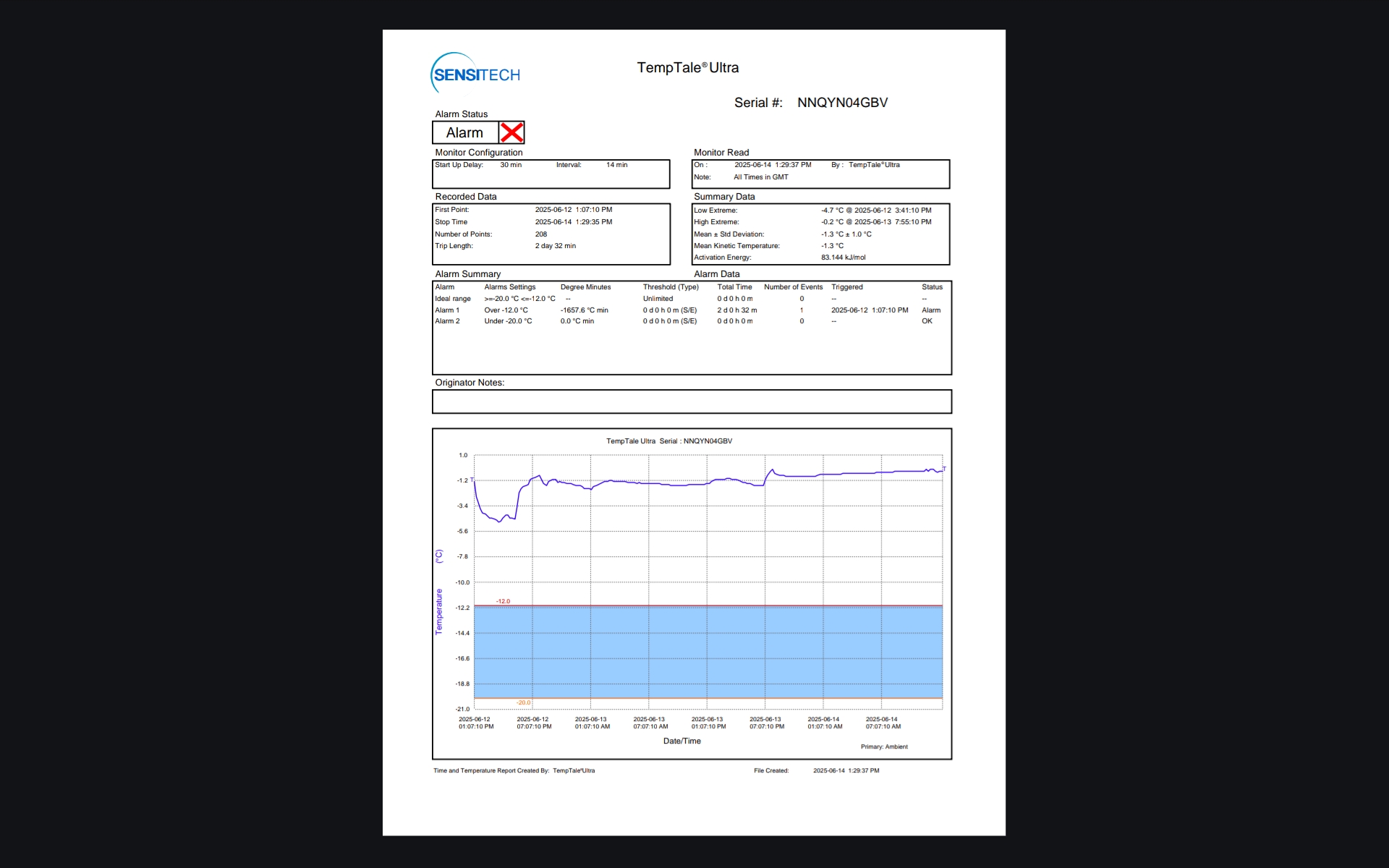
Task: Click the File Created timestamp in footer
Action: click(846, 771)
